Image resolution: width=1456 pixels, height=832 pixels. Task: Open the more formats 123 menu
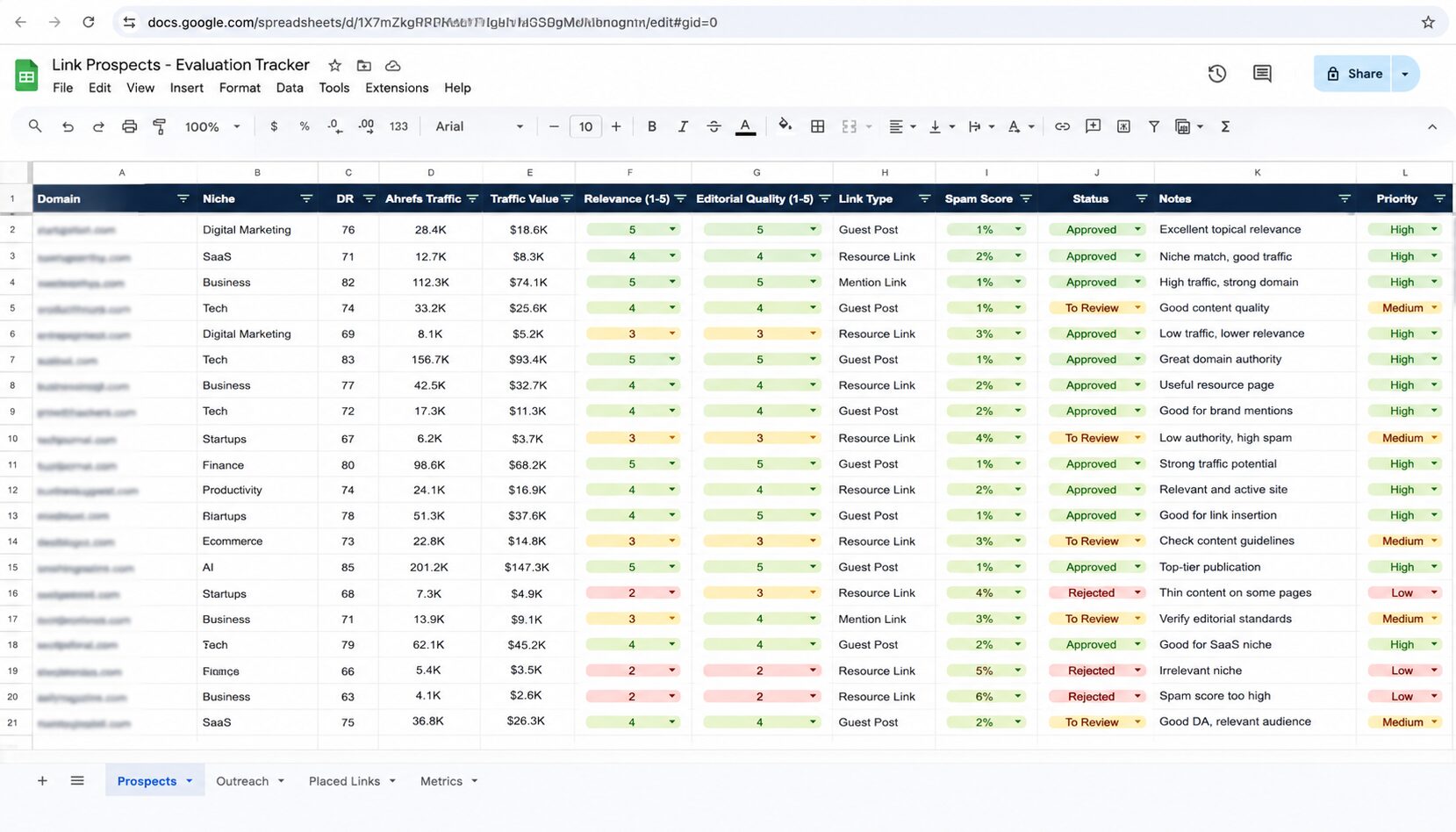[398, 126]
